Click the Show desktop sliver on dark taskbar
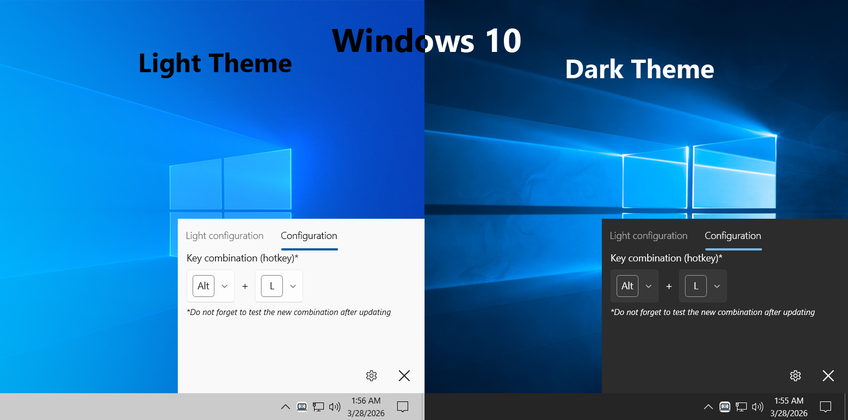This screenshot has width=848, height=420. tap(845, 406)
